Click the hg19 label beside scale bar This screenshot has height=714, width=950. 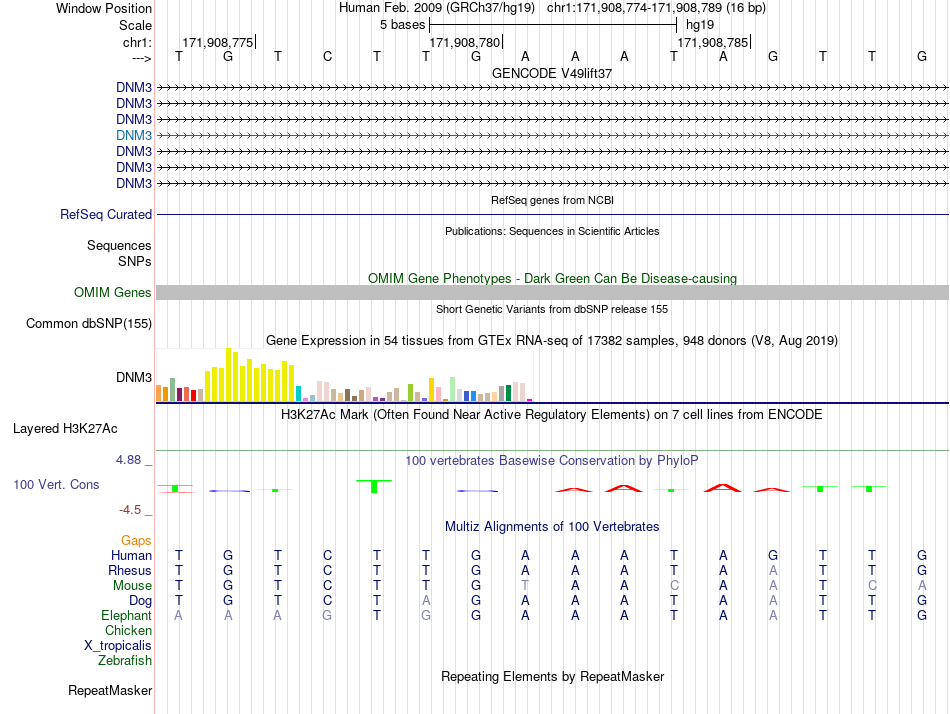point(700,25)
